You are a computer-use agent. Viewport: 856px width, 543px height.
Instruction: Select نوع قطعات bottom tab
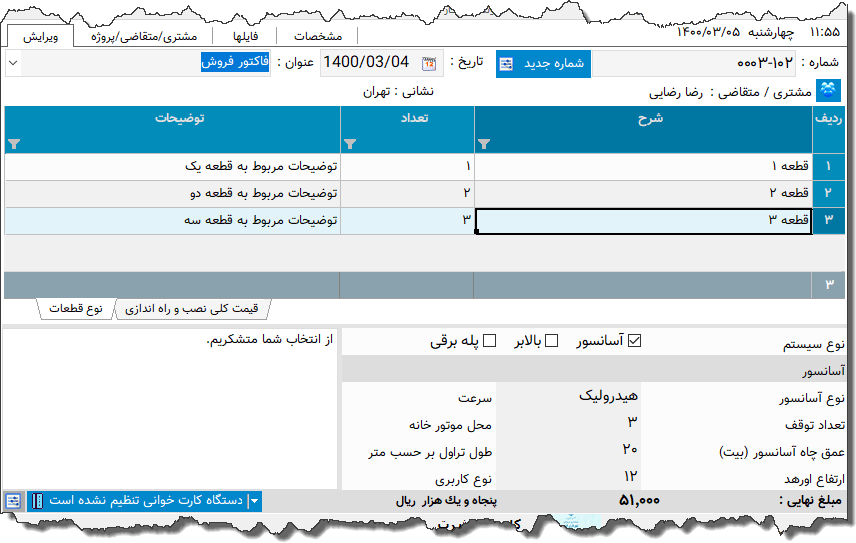click(76, 308)
